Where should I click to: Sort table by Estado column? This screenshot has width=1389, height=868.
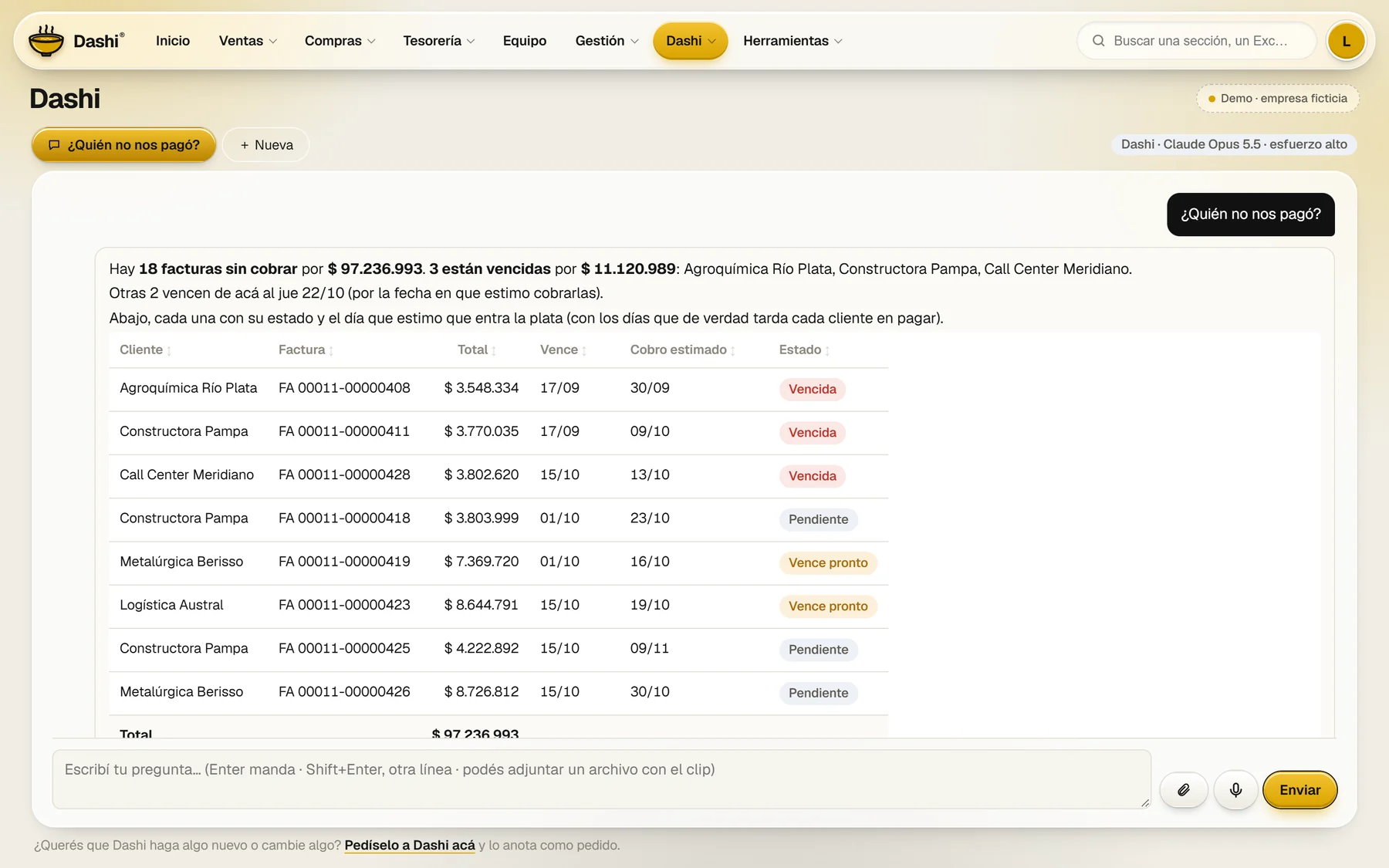804,350
